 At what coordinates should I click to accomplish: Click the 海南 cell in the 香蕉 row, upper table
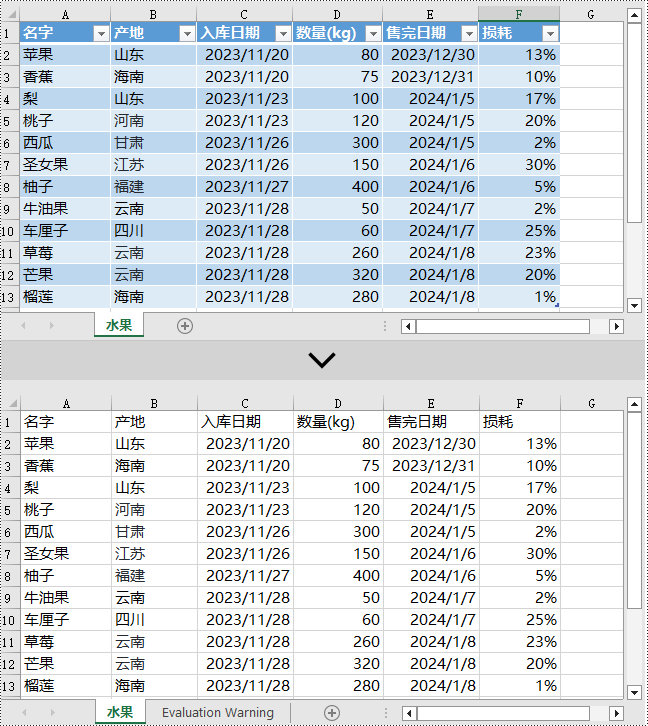point(154,77)
